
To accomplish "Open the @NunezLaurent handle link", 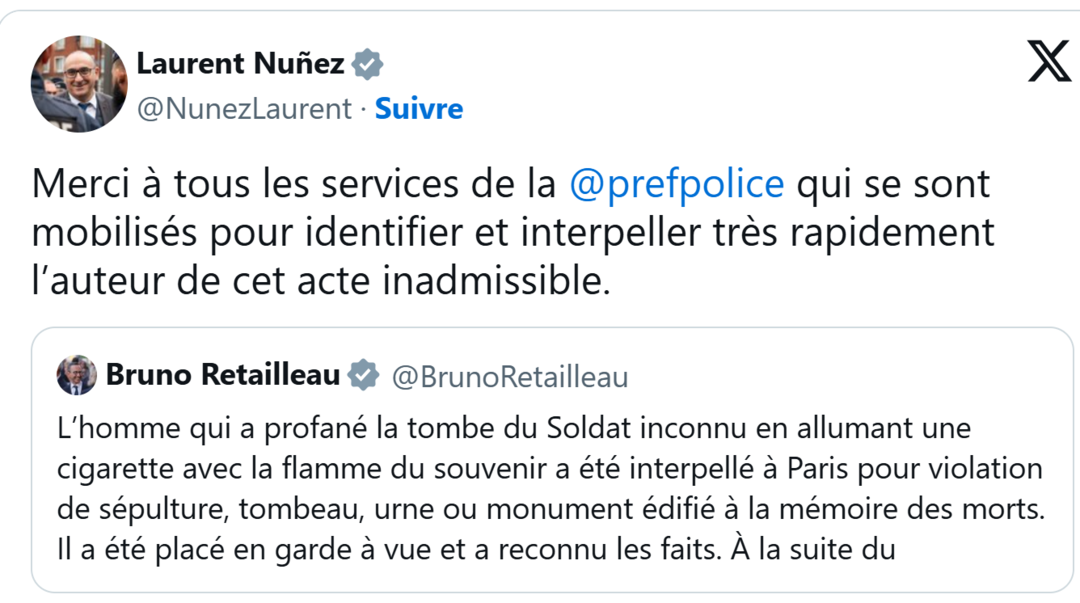I will tap(244, 108).
